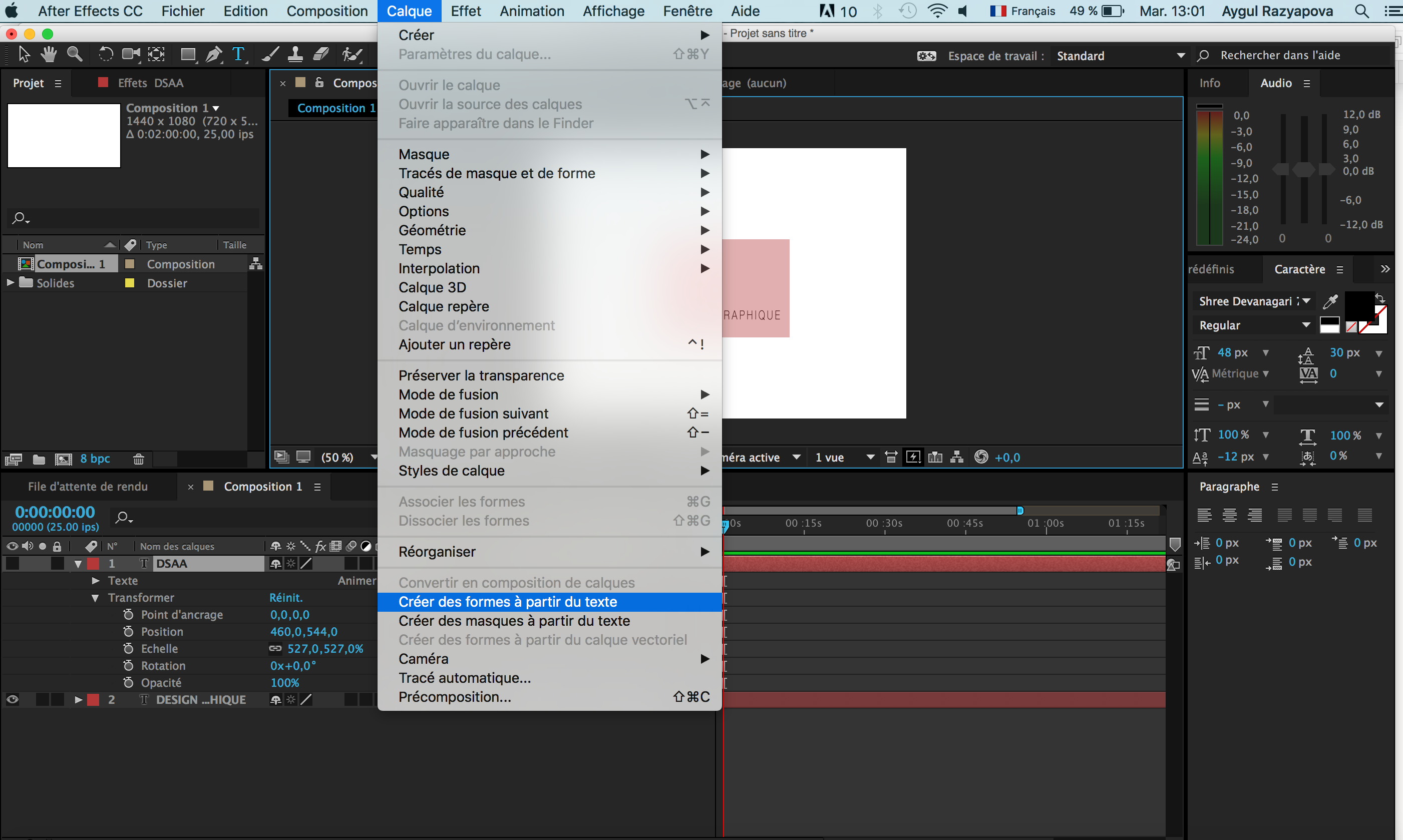Viewport: 1403px width, 840px height.
Task: Select the Type text tool
Action: point(238,55)
